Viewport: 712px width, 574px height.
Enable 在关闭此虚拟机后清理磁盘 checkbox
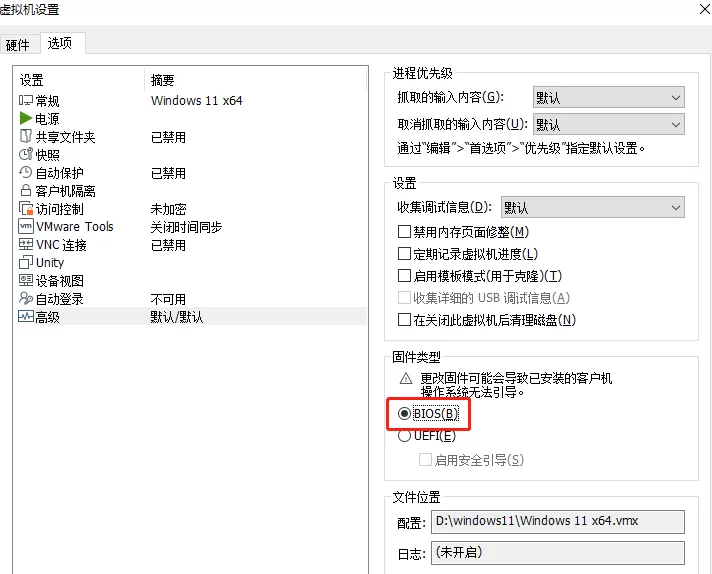tap(404, 320)
